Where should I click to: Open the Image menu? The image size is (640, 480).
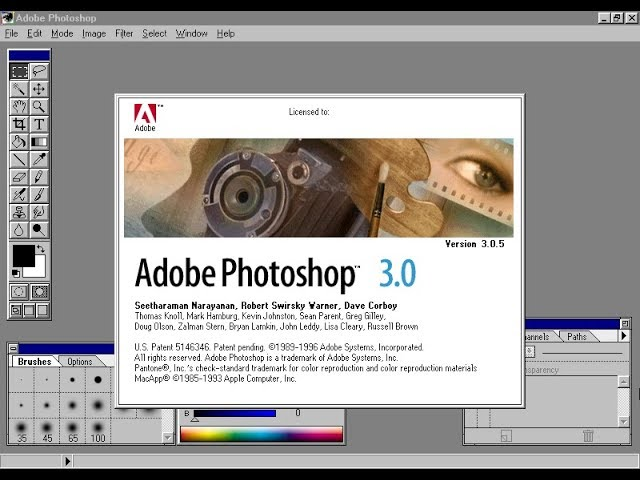(94, 33)
